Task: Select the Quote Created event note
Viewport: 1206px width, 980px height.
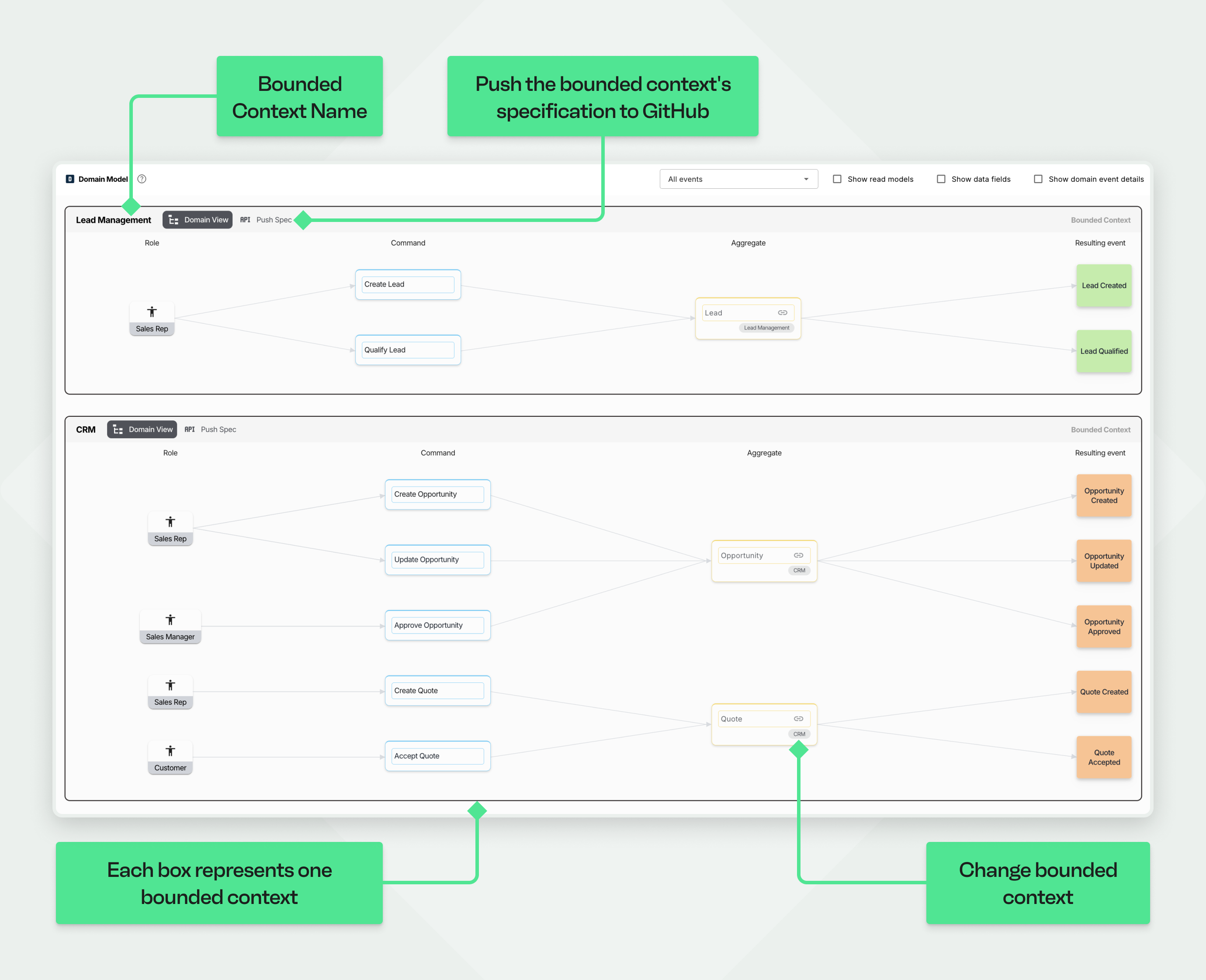Action: point(1104,692)
